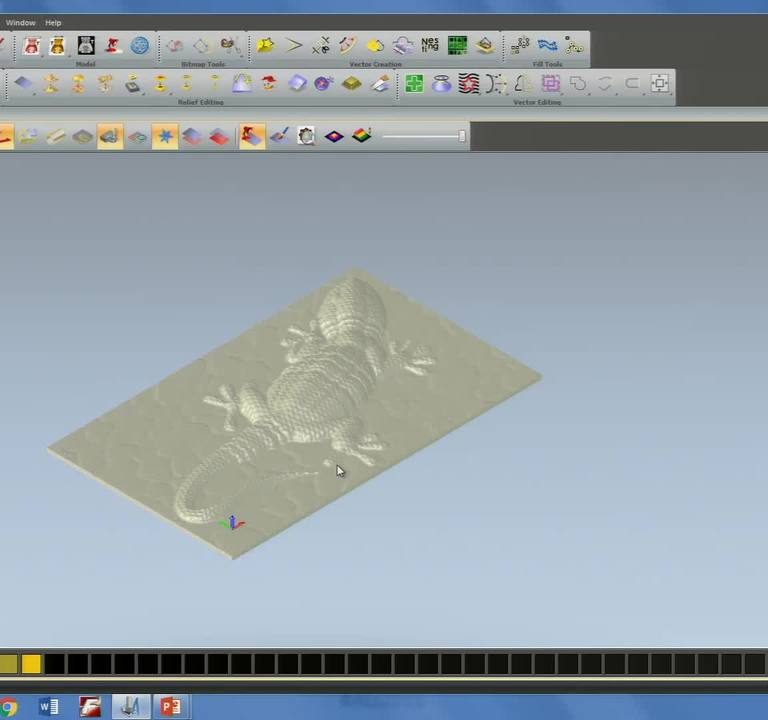Select the purple dome relief editing icon

click(323, 84)
